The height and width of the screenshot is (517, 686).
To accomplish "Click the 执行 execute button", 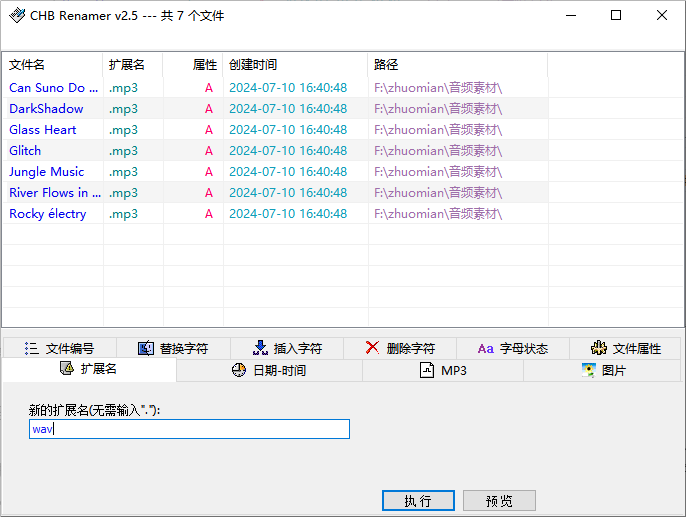I will pyautogui.click(x=418, y=500).
